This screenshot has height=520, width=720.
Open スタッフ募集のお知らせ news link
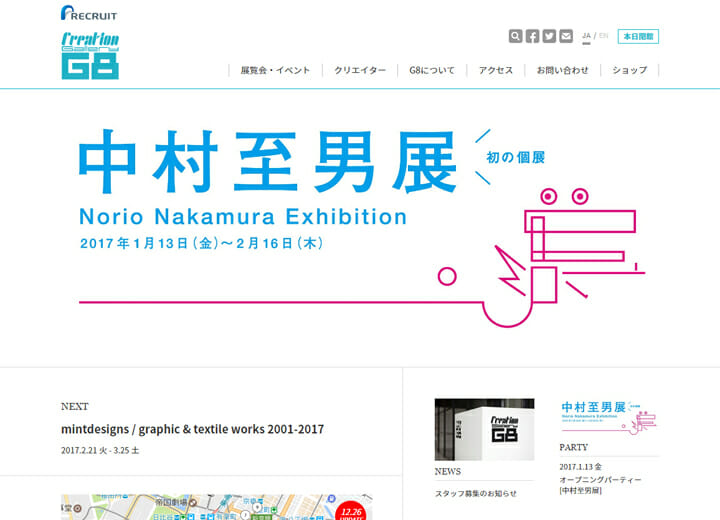point(476,494)
